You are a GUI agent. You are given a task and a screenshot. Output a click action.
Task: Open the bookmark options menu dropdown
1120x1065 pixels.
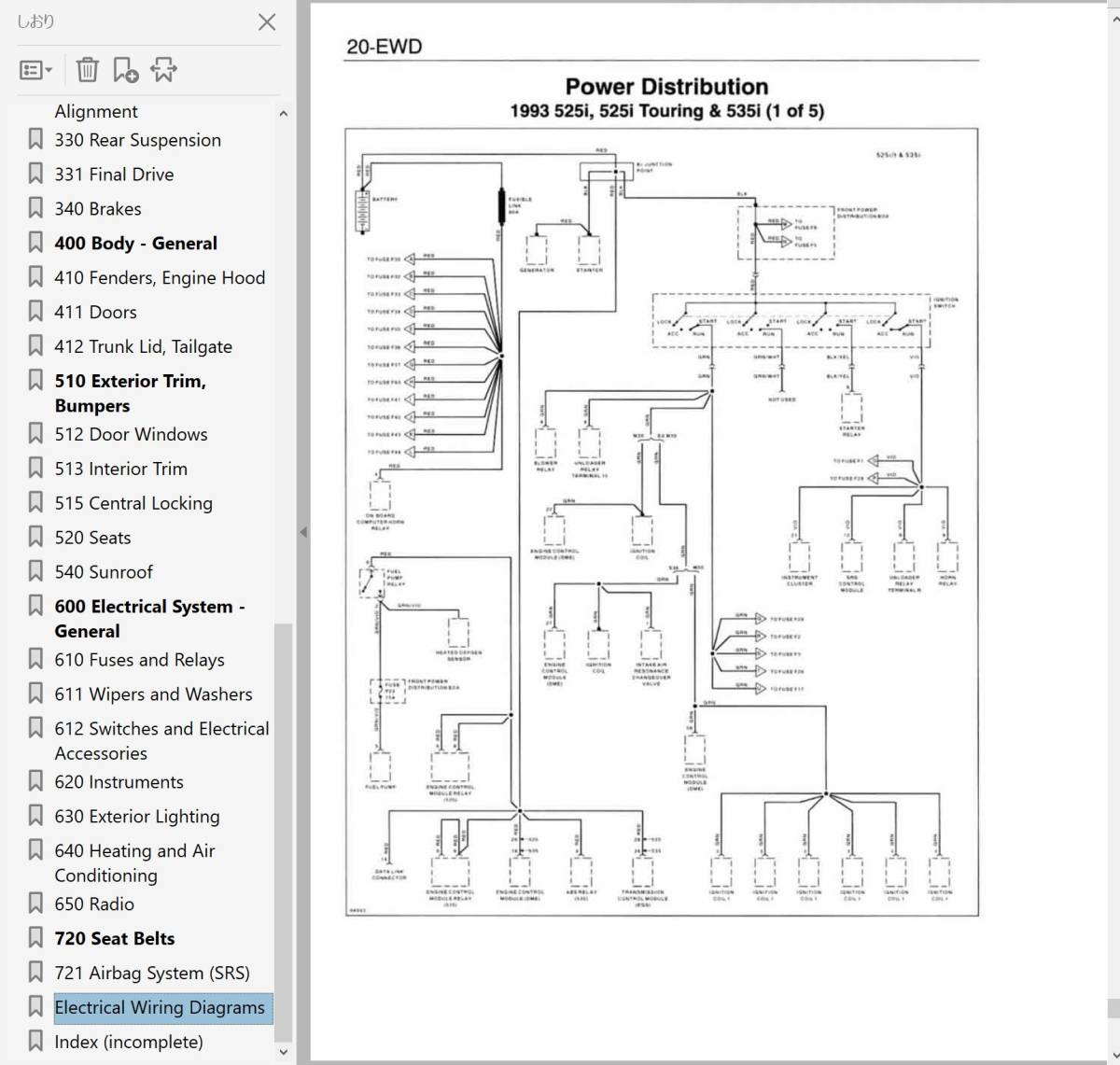click(x=36, y=70)
